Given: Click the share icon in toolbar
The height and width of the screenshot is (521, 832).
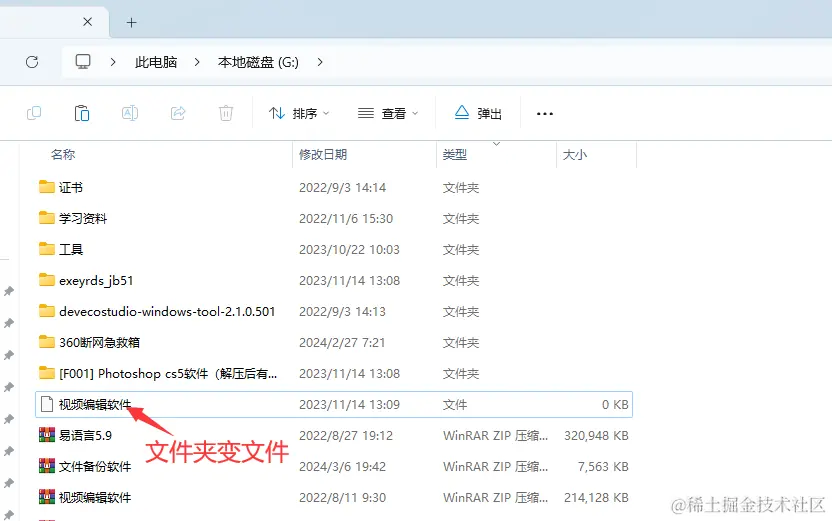Looking at the screenshot, I should click(x=178, y=113).
